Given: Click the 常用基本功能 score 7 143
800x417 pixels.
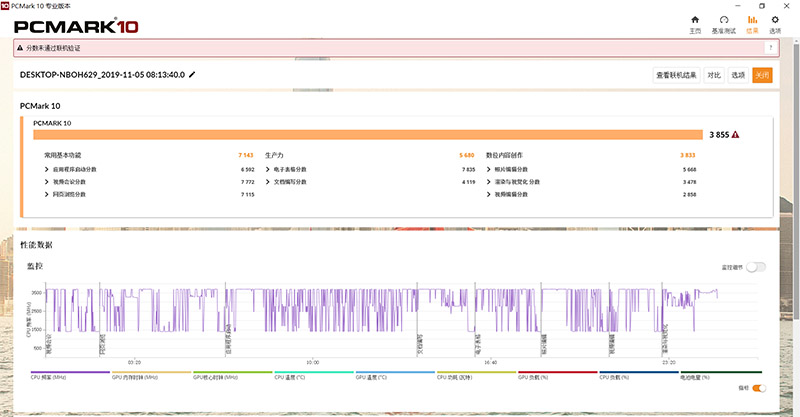Looking at the screenshot, I should (246, 155).
